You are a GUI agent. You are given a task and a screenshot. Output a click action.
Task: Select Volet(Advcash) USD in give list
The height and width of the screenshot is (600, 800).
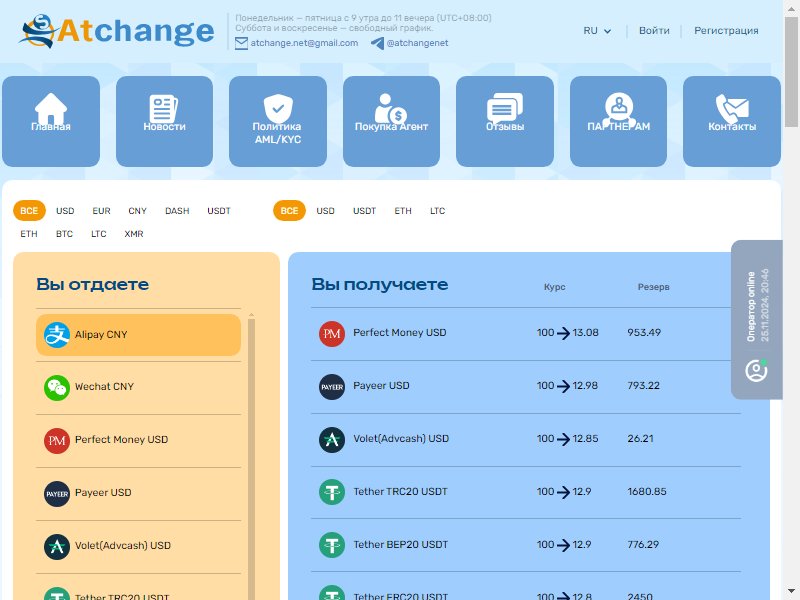[x=138, y=546]
